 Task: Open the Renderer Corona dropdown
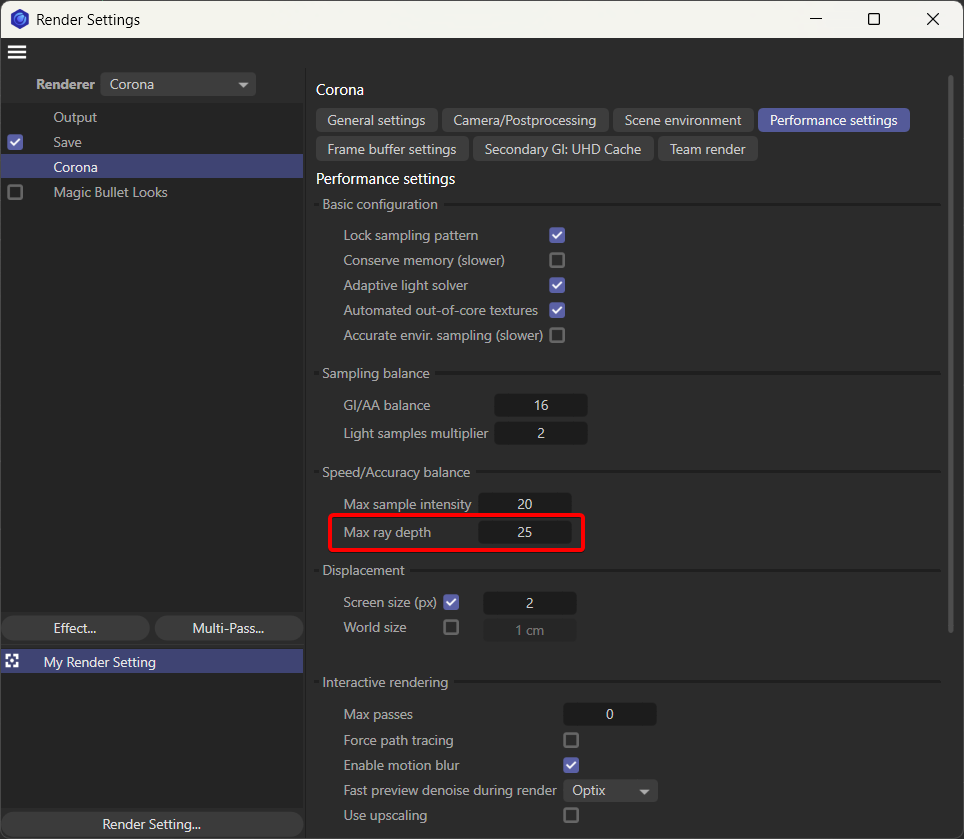[x=178, y=84]
